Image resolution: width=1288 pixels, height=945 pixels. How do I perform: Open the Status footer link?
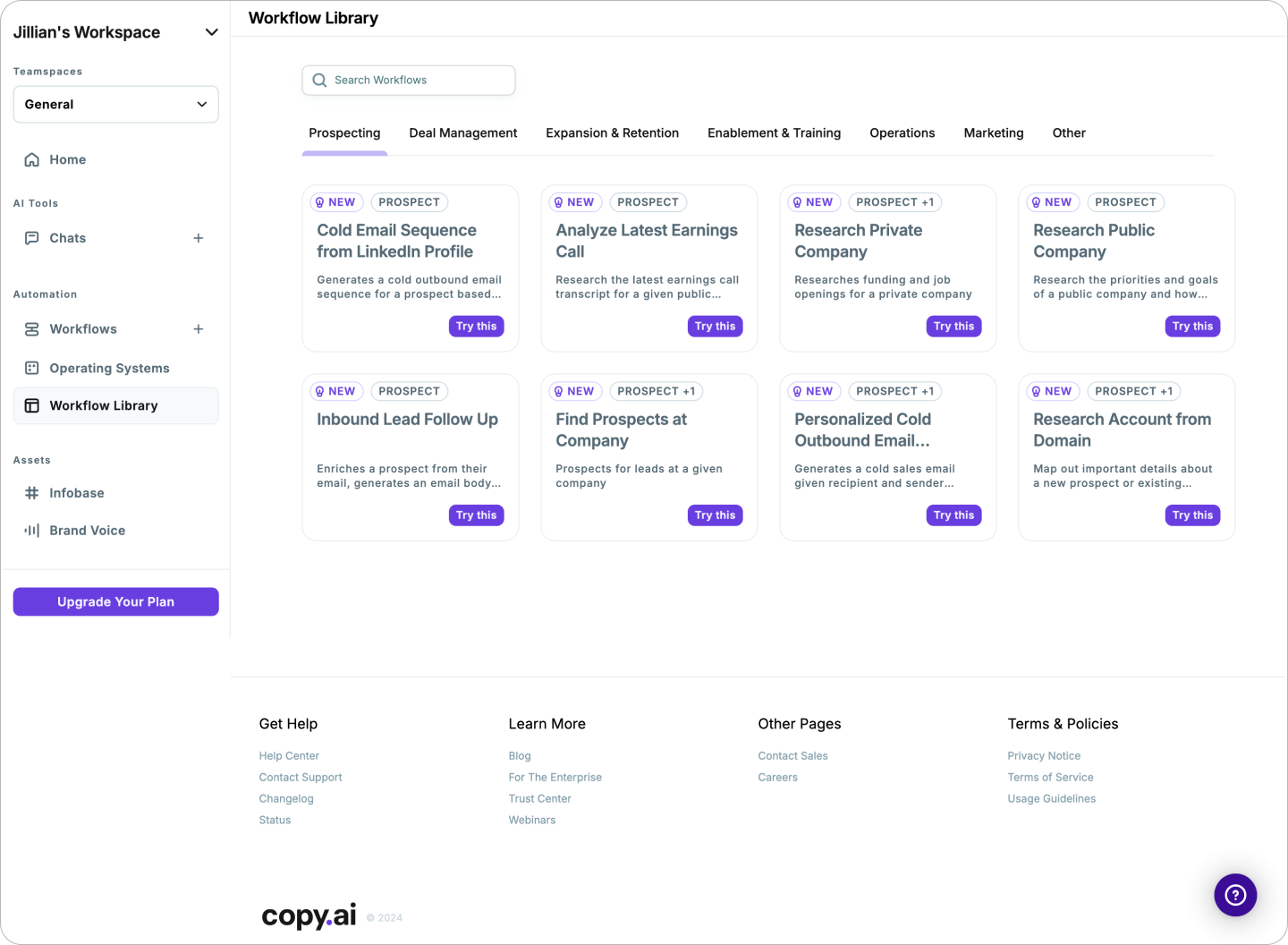pos(275,821)
